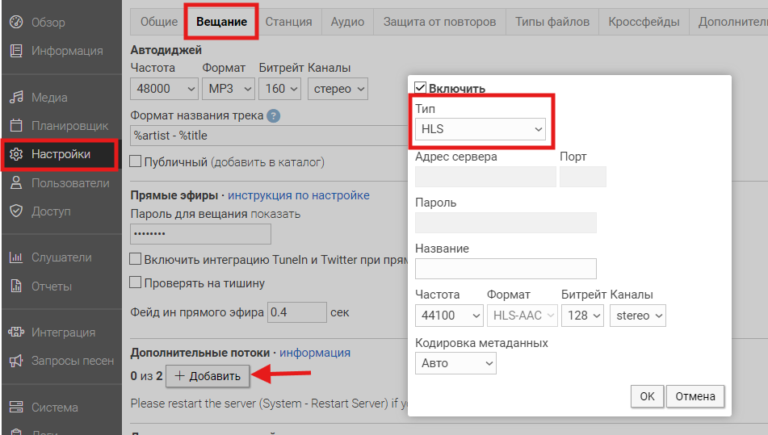Click the Название text field in dialog
Screen dimensions: 768x435
[x=505, y=268]
